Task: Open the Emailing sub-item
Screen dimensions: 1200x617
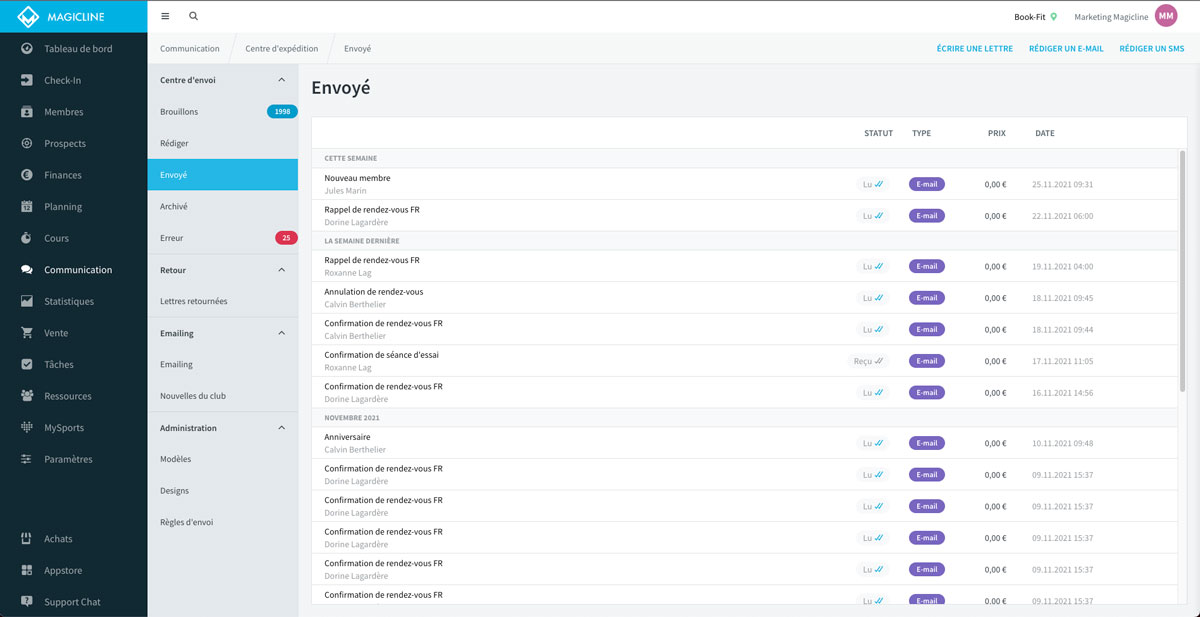Action: point(222,364)
